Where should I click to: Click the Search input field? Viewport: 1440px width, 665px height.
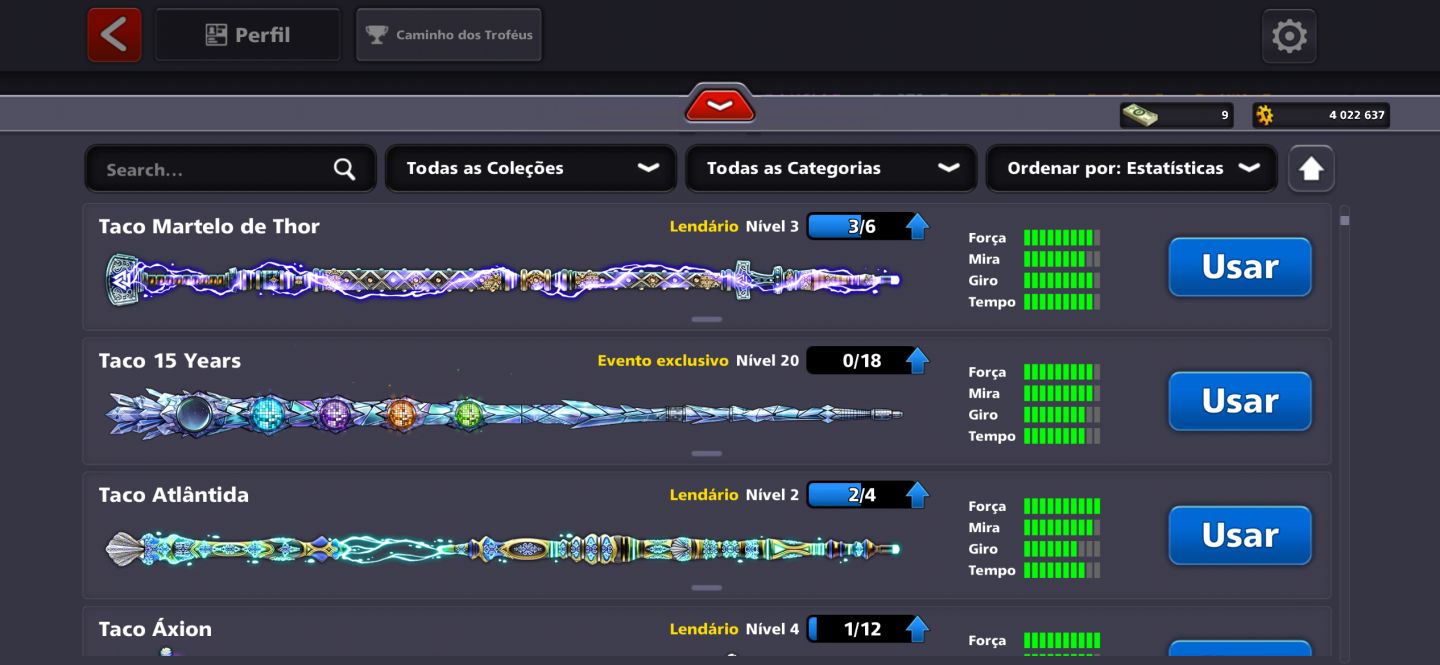pyautogui.click(x=230, y=169)
